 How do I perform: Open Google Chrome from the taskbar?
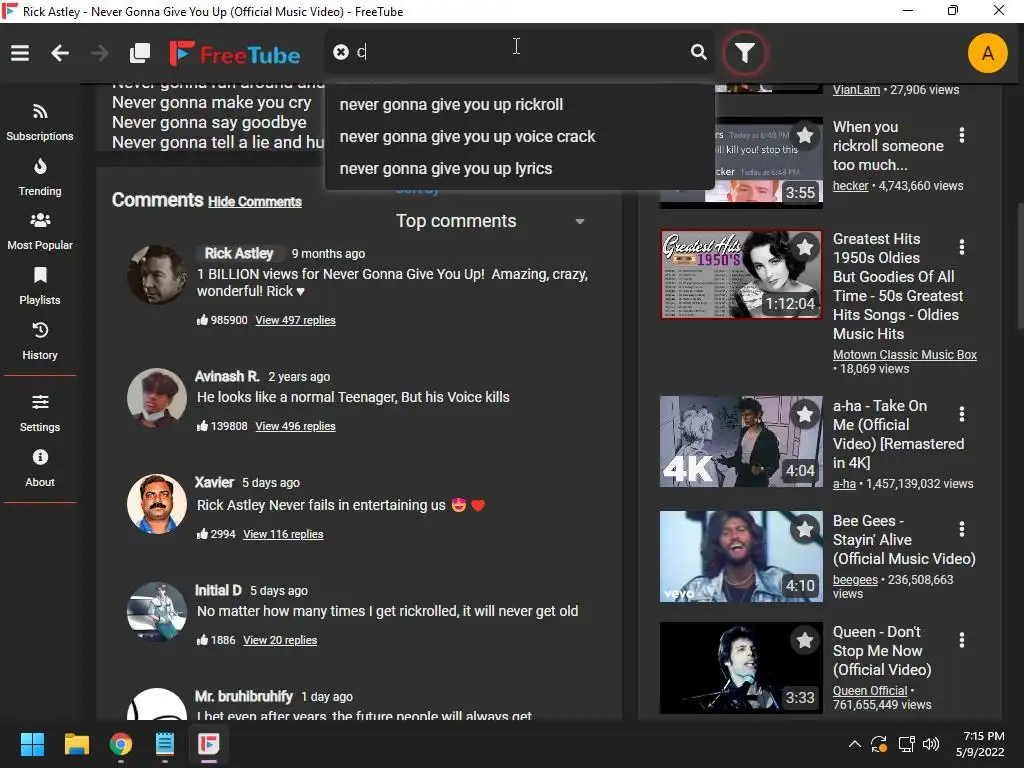pos(121,744)
